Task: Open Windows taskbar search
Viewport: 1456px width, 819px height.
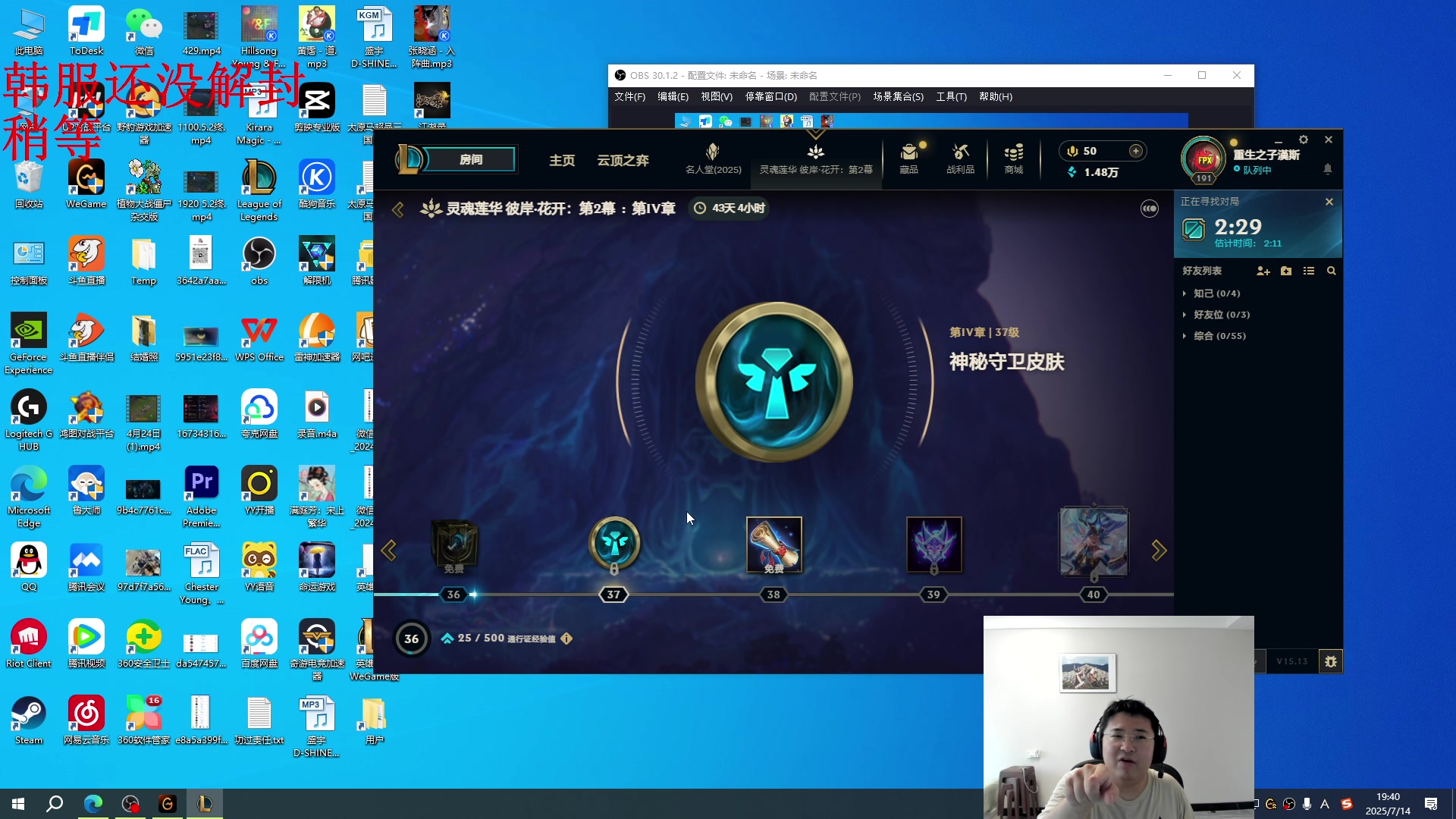Action: click(55, 804)
